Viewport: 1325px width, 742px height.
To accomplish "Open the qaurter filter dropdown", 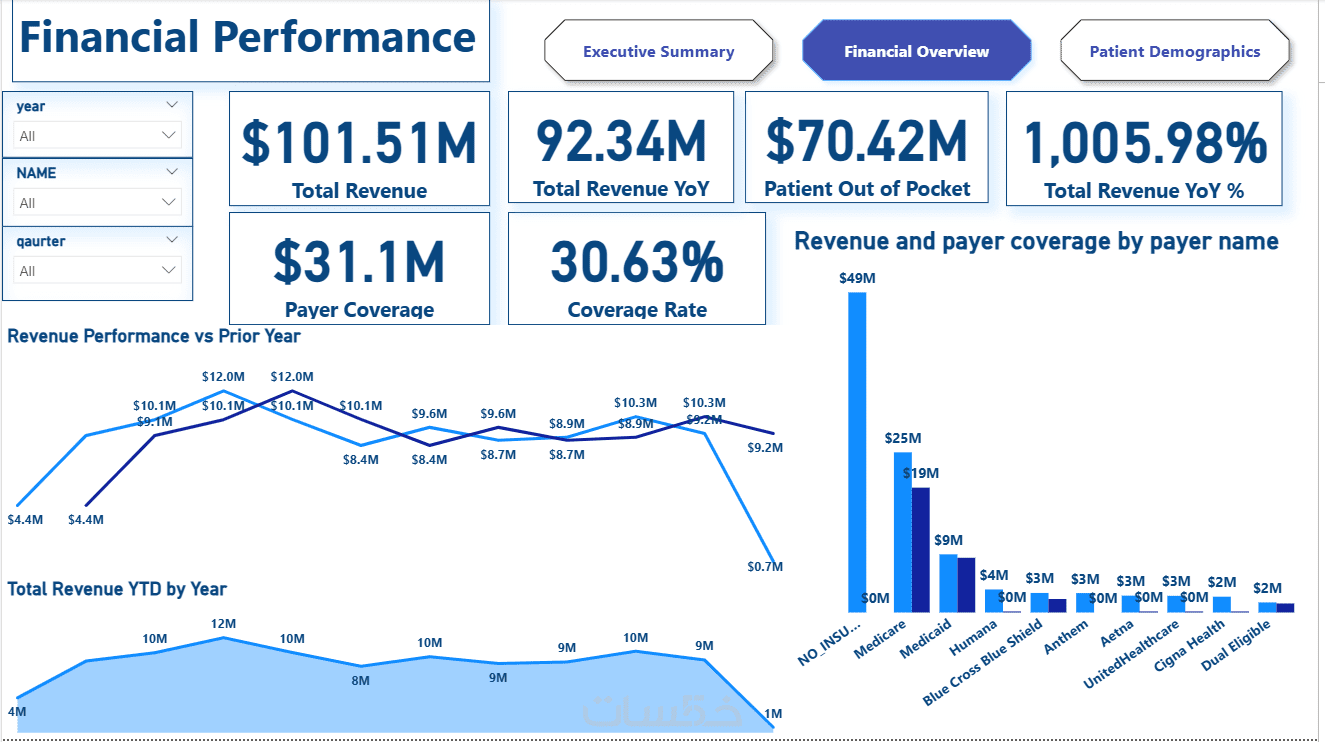I will point(98,270).
